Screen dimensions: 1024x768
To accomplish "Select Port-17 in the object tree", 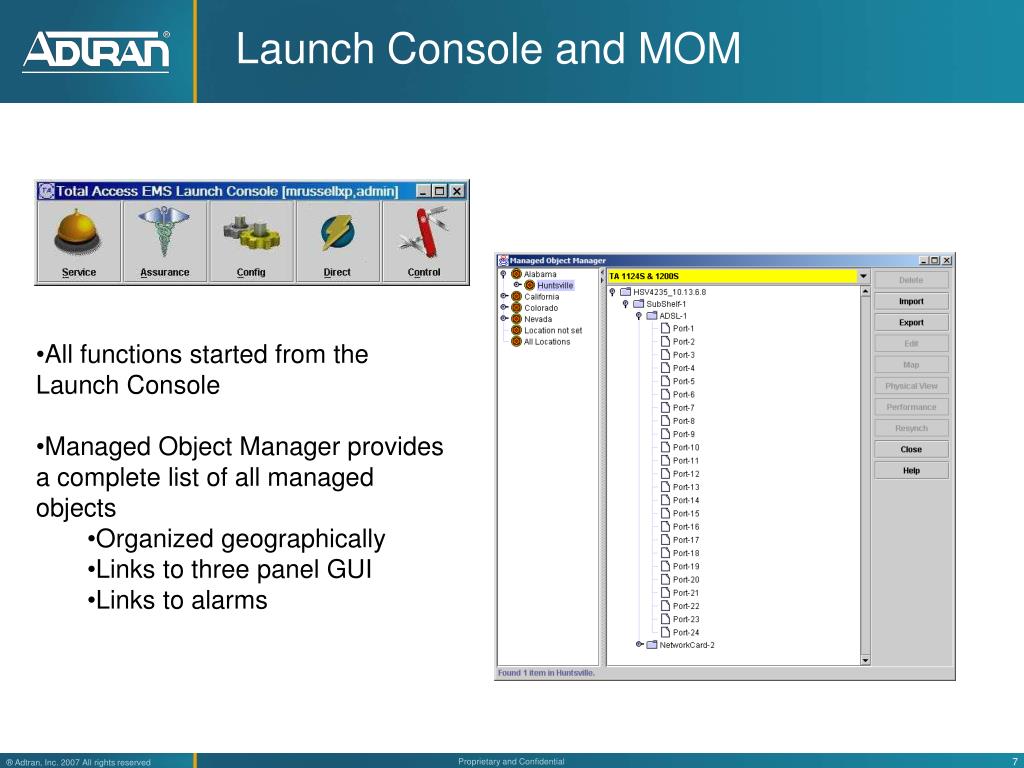I will pyautogui.click(x=686, y=540).
